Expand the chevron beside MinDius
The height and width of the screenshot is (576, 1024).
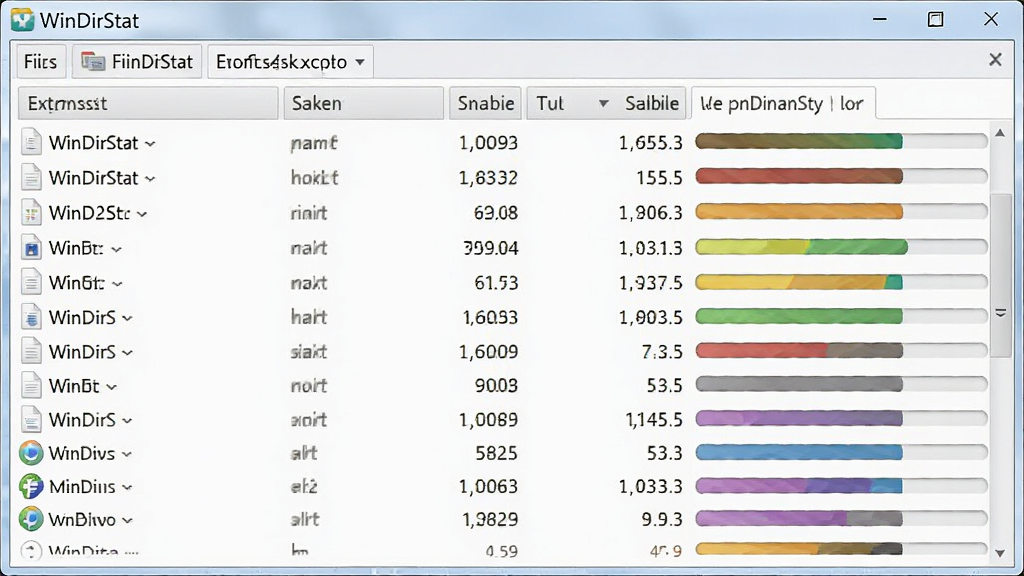coord(127,488)
